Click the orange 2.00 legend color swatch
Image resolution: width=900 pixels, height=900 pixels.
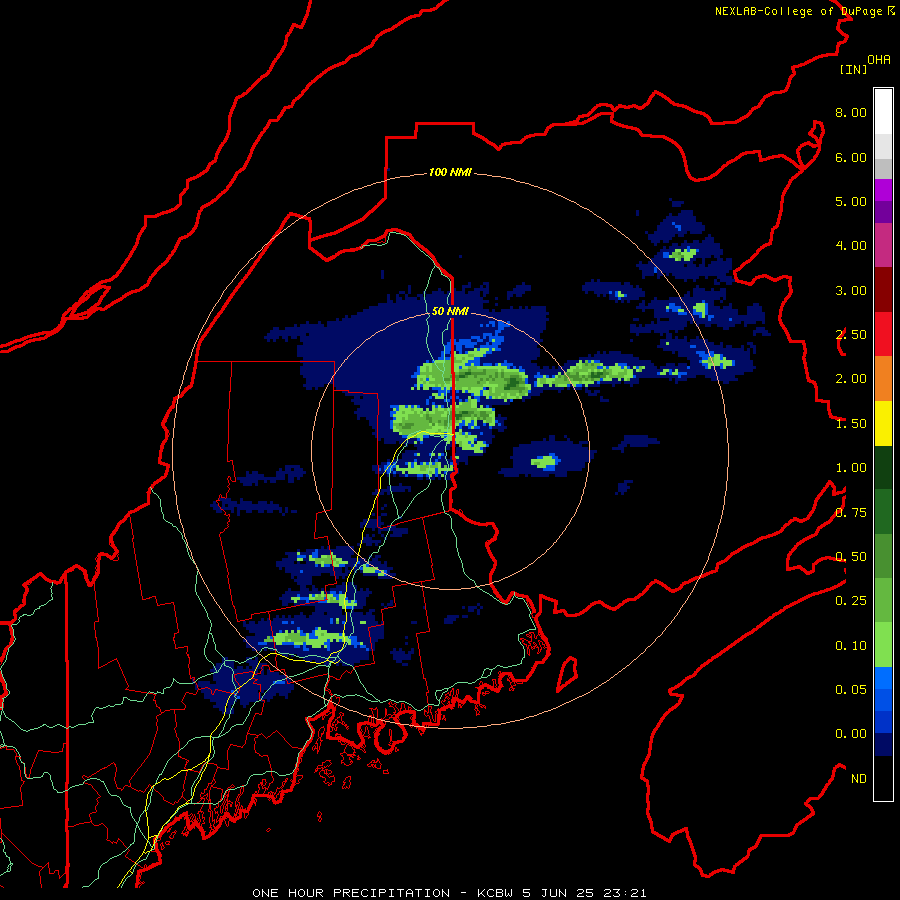point(883,378)
